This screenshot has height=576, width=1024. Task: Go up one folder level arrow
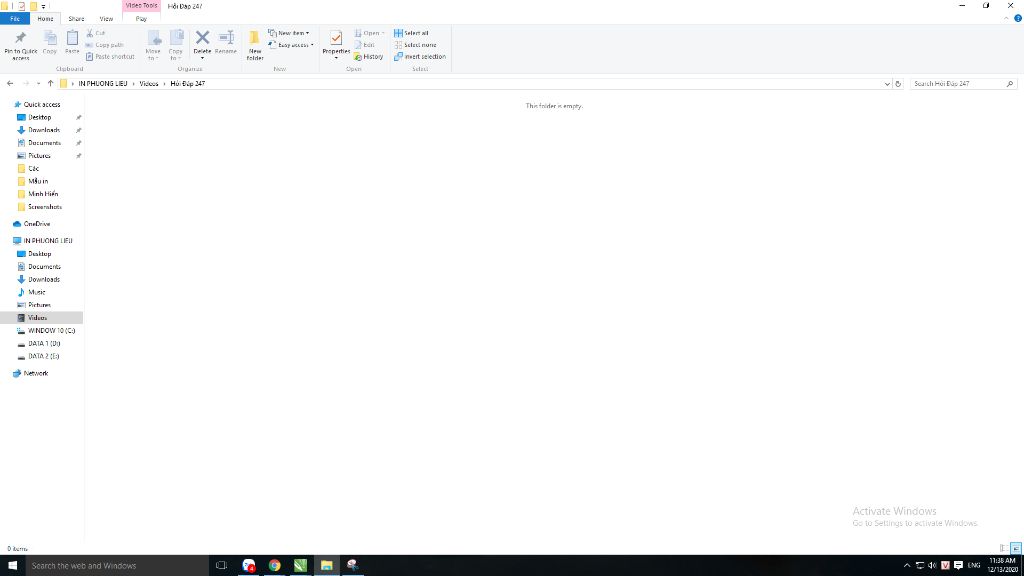click(x=50, y=84)
